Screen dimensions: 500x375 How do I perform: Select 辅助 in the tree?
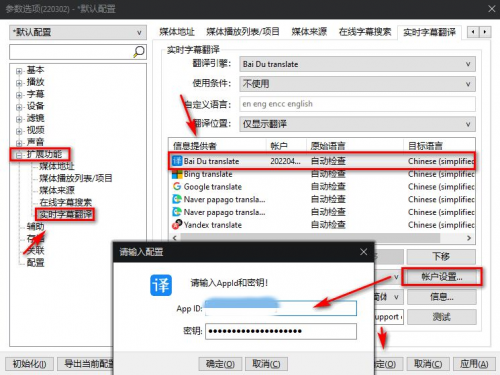(x=35, y=226)
